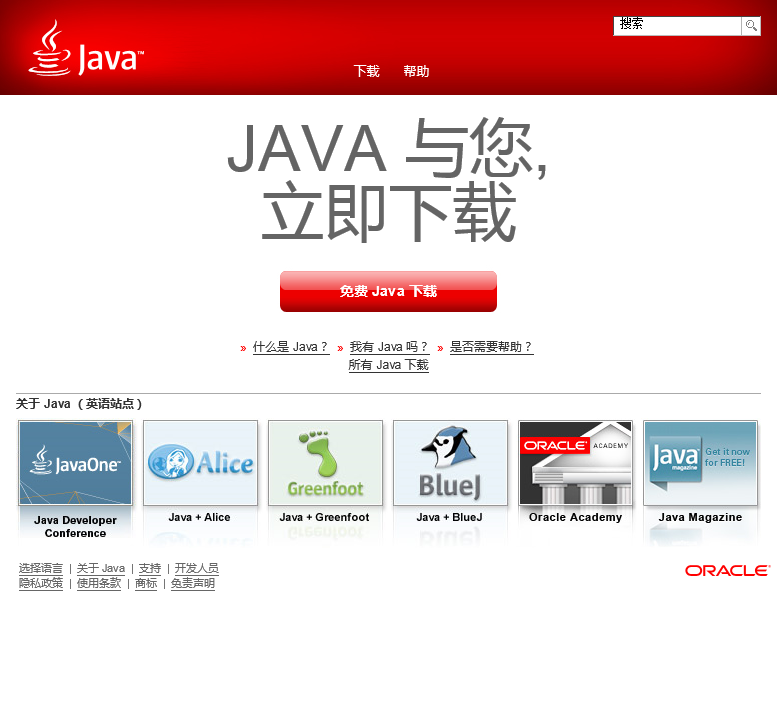Open the Oracle Academy thumbnail
The width and height of the screenshot is (777, 706).
pos(575,463)
